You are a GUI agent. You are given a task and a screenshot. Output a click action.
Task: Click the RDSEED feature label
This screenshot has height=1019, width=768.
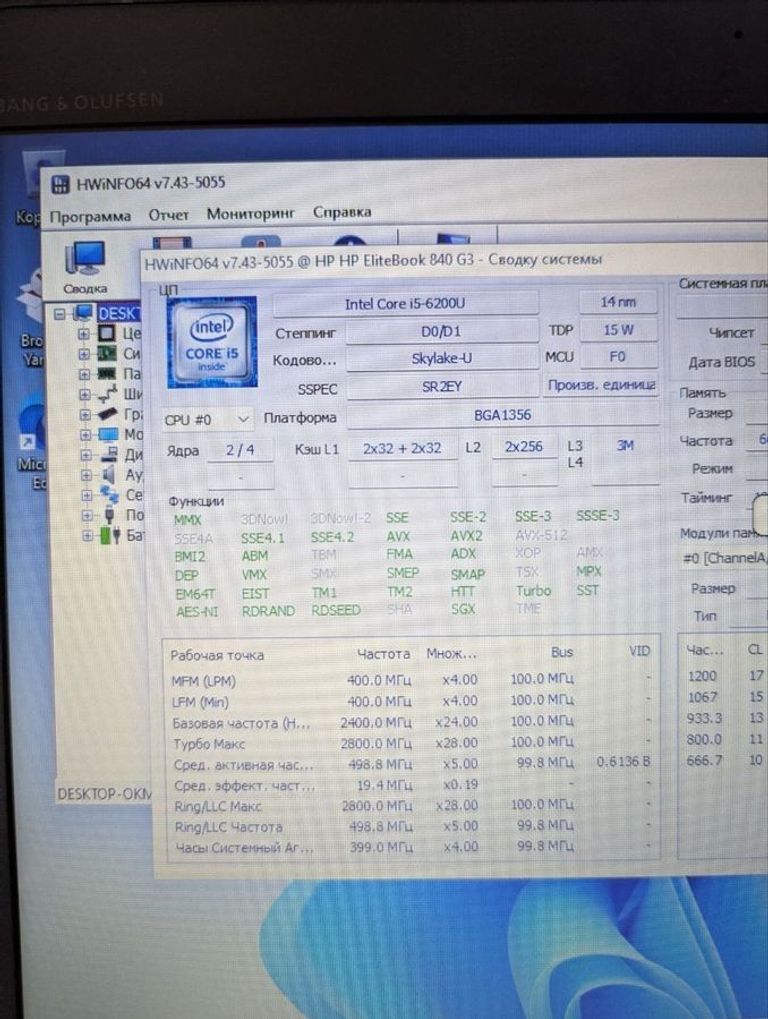pos(335,610)
